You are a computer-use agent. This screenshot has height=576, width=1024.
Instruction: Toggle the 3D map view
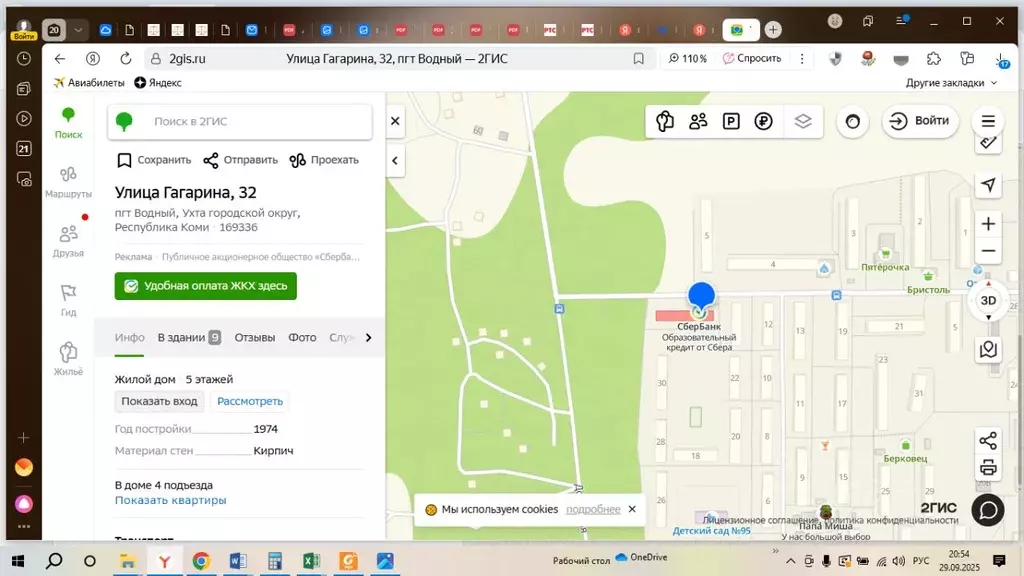tap(988, 300)
